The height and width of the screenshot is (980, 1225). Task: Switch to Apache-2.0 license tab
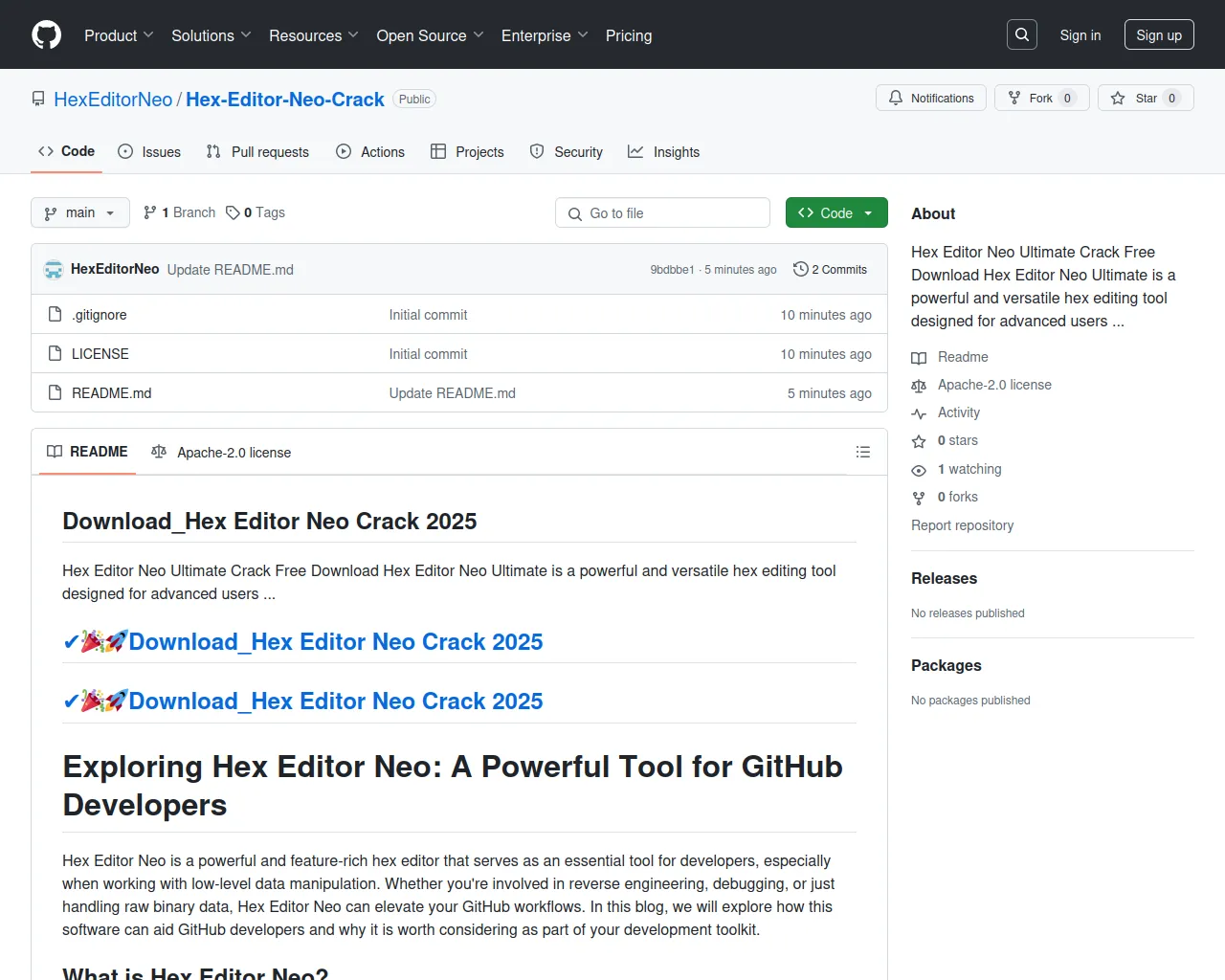coord(221,452)
